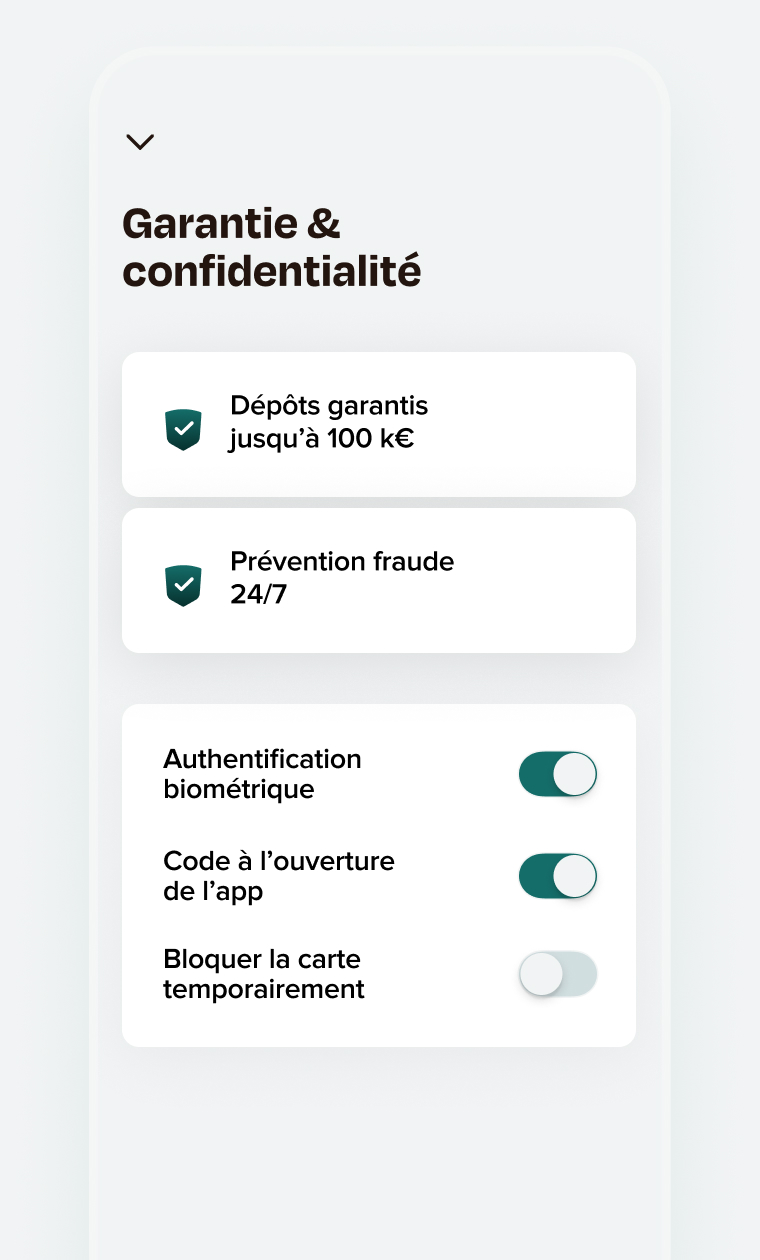The height and width of the screenshot is (1260, 760).
Task: Click the Garantie & confidentialité heading
Action: pos(271,247)
